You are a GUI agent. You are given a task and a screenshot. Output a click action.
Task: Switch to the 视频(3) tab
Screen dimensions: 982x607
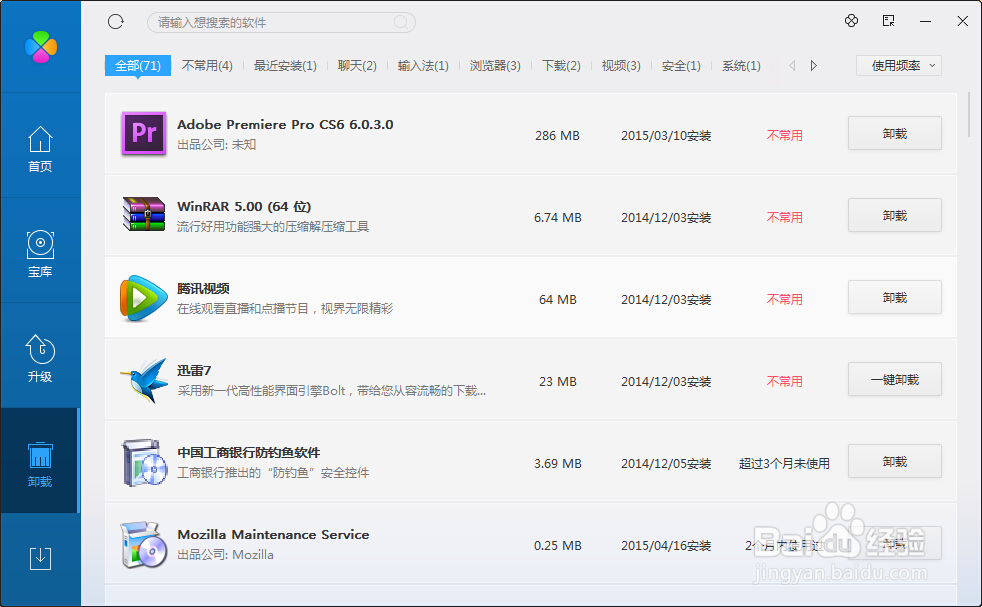click(621, 65)
